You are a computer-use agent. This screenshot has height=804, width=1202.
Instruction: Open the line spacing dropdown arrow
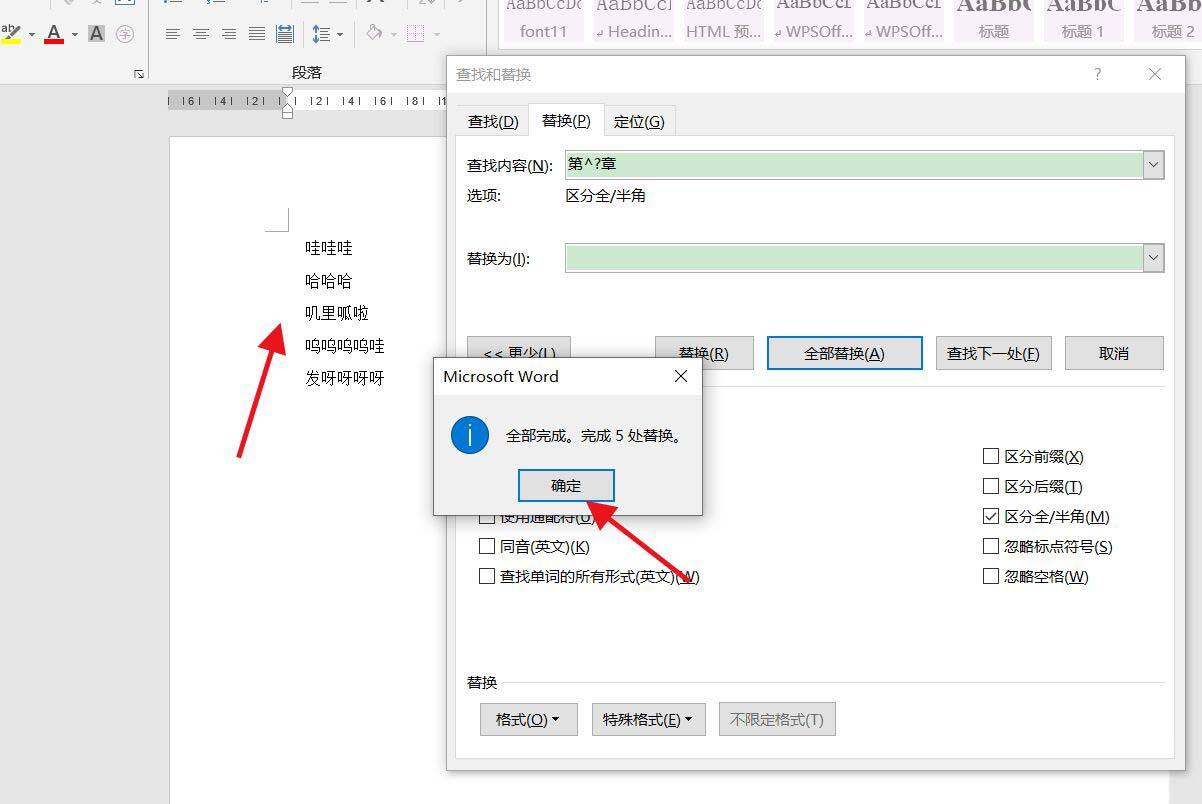[340, 35]
